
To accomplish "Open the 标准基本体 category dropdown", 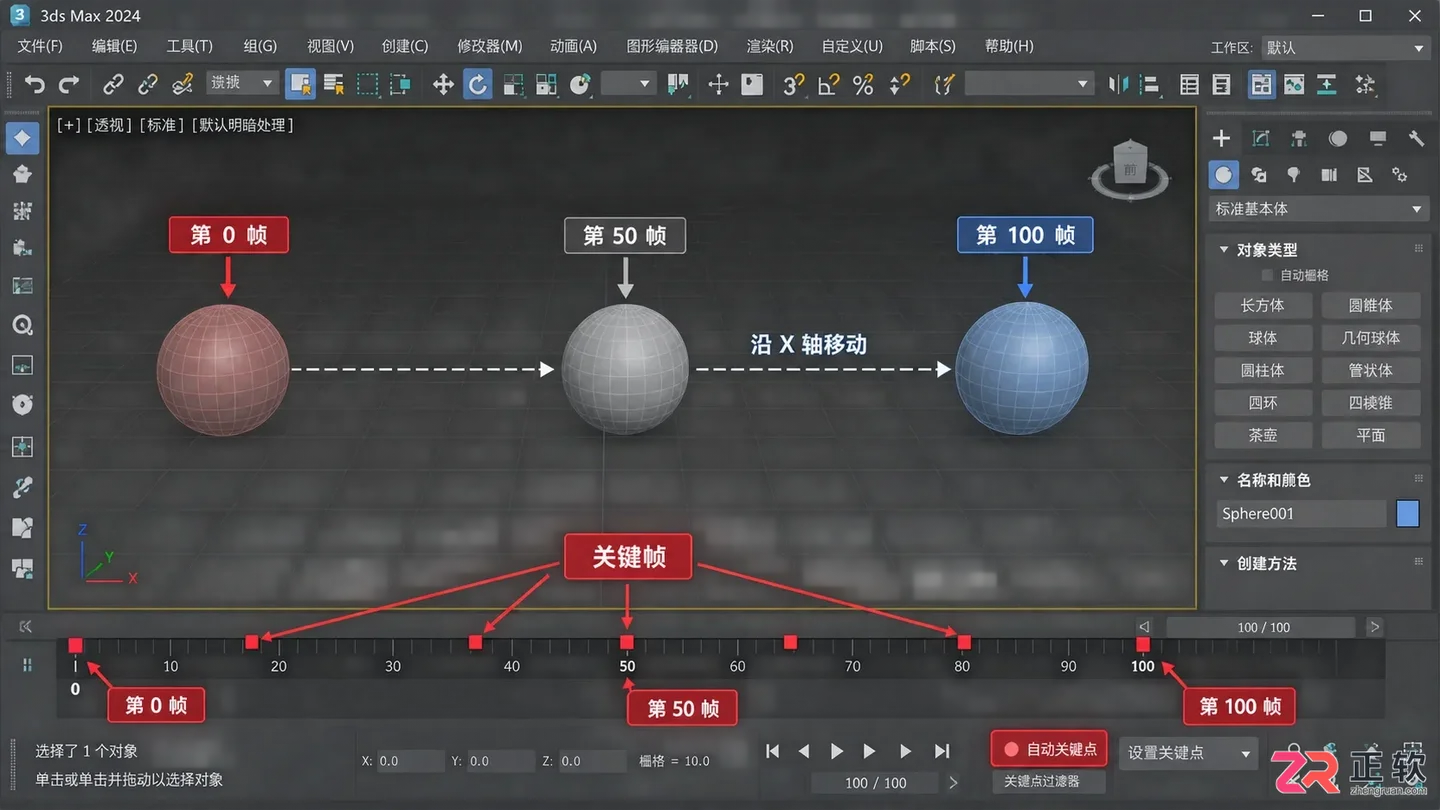I will coord(1318,209).
